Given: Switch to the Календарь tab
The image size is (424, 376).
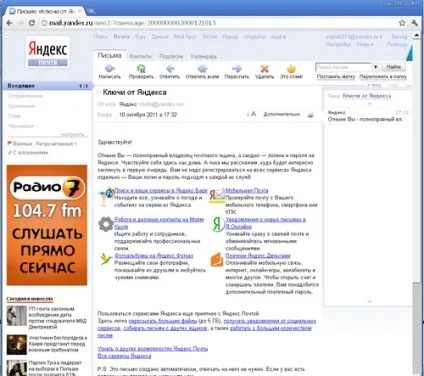Looking at the screenshot, I should 204,56.
